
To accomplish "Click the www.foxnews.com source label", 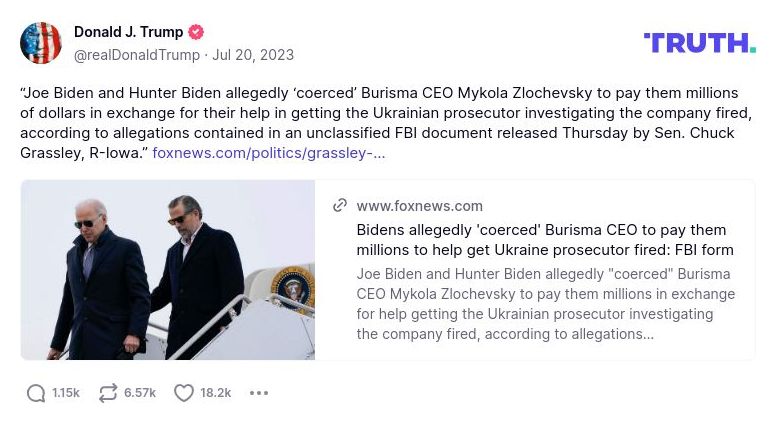I will (419, 205).
